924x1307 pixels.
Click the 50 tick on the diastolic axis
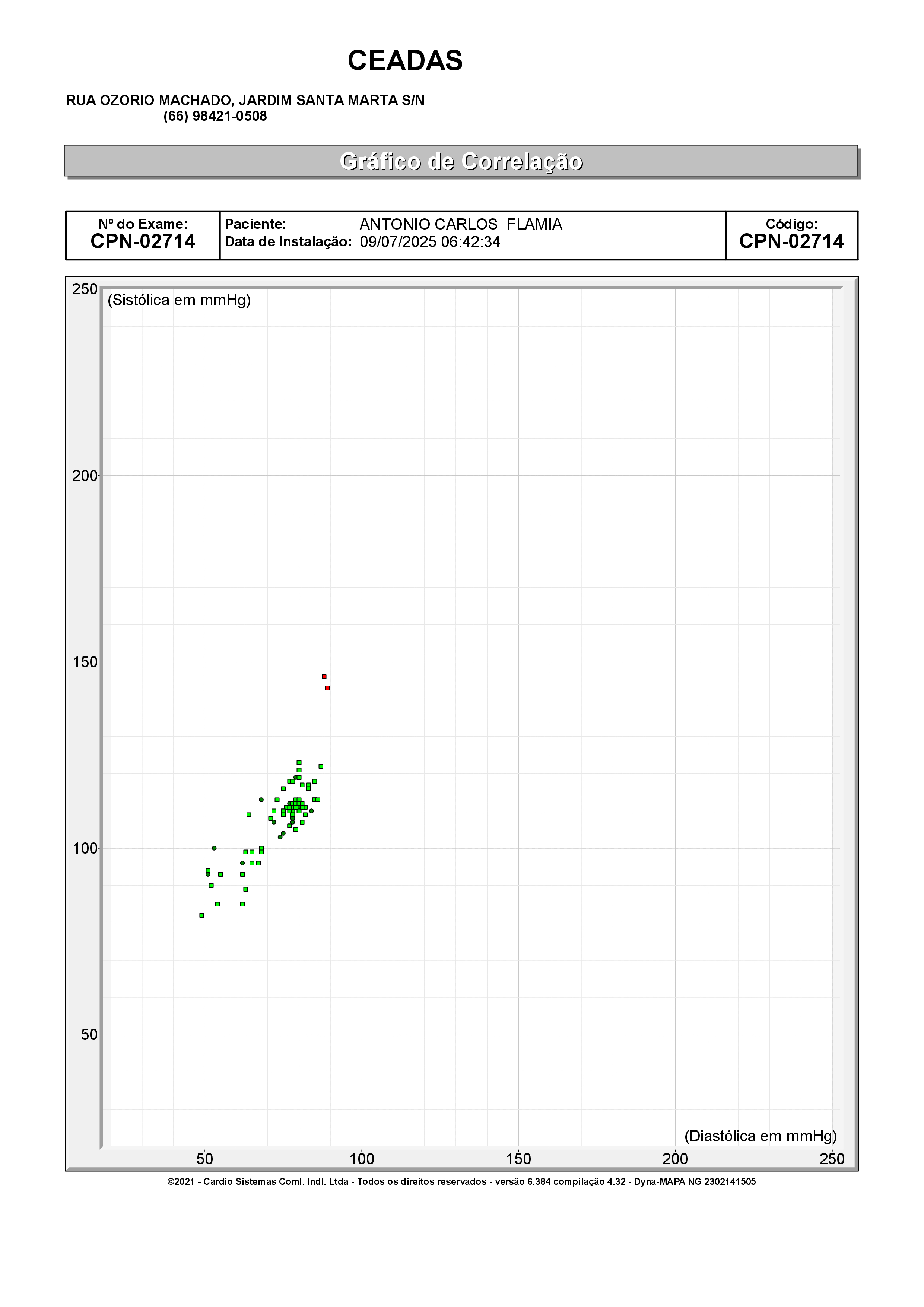tap(205, 1159)
